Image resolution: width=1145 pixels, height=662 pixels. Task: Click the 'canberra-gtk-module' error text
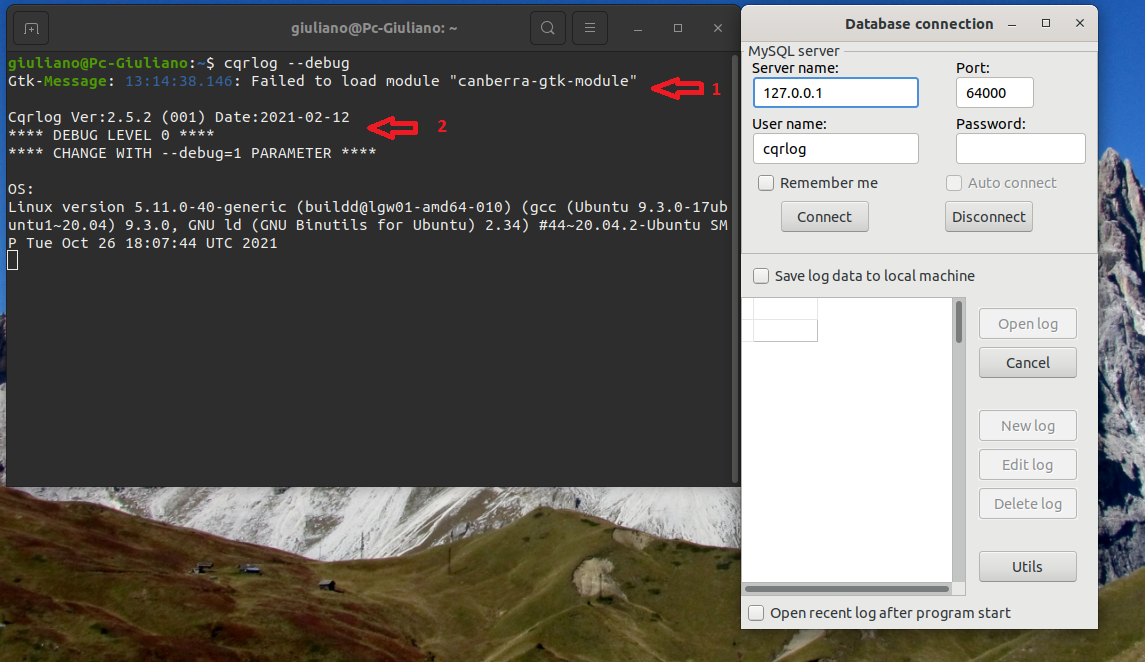tap(543, 81)
